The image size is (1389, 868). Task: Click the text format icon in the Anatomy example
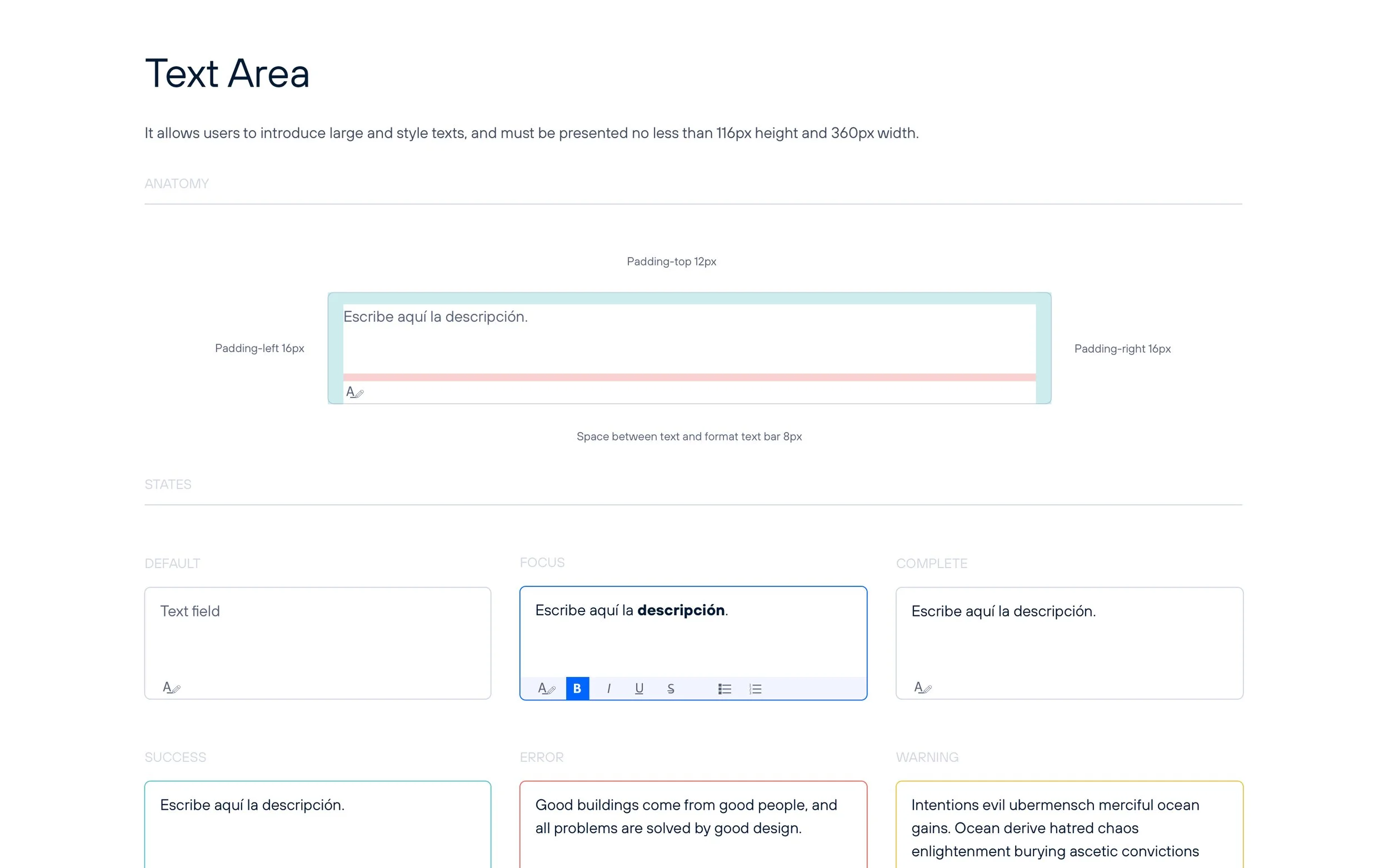(x=354, y=392)
